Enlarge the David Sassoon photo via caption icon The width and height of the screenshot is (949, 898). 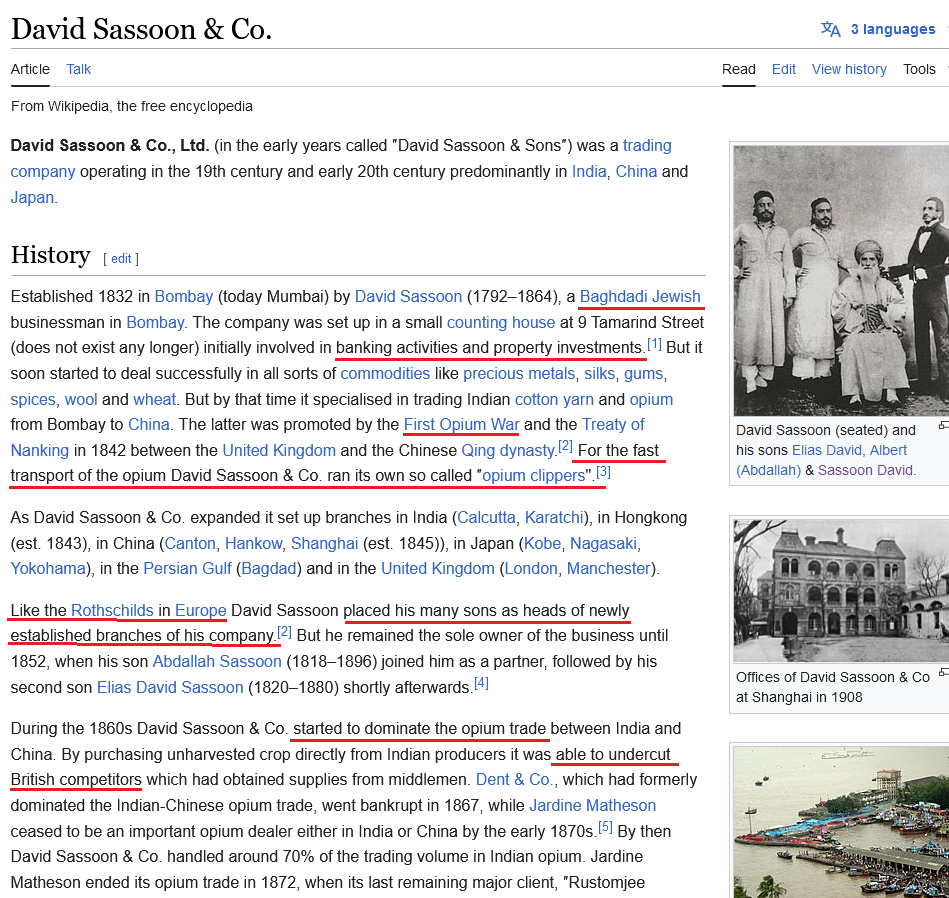coord(944,425)
